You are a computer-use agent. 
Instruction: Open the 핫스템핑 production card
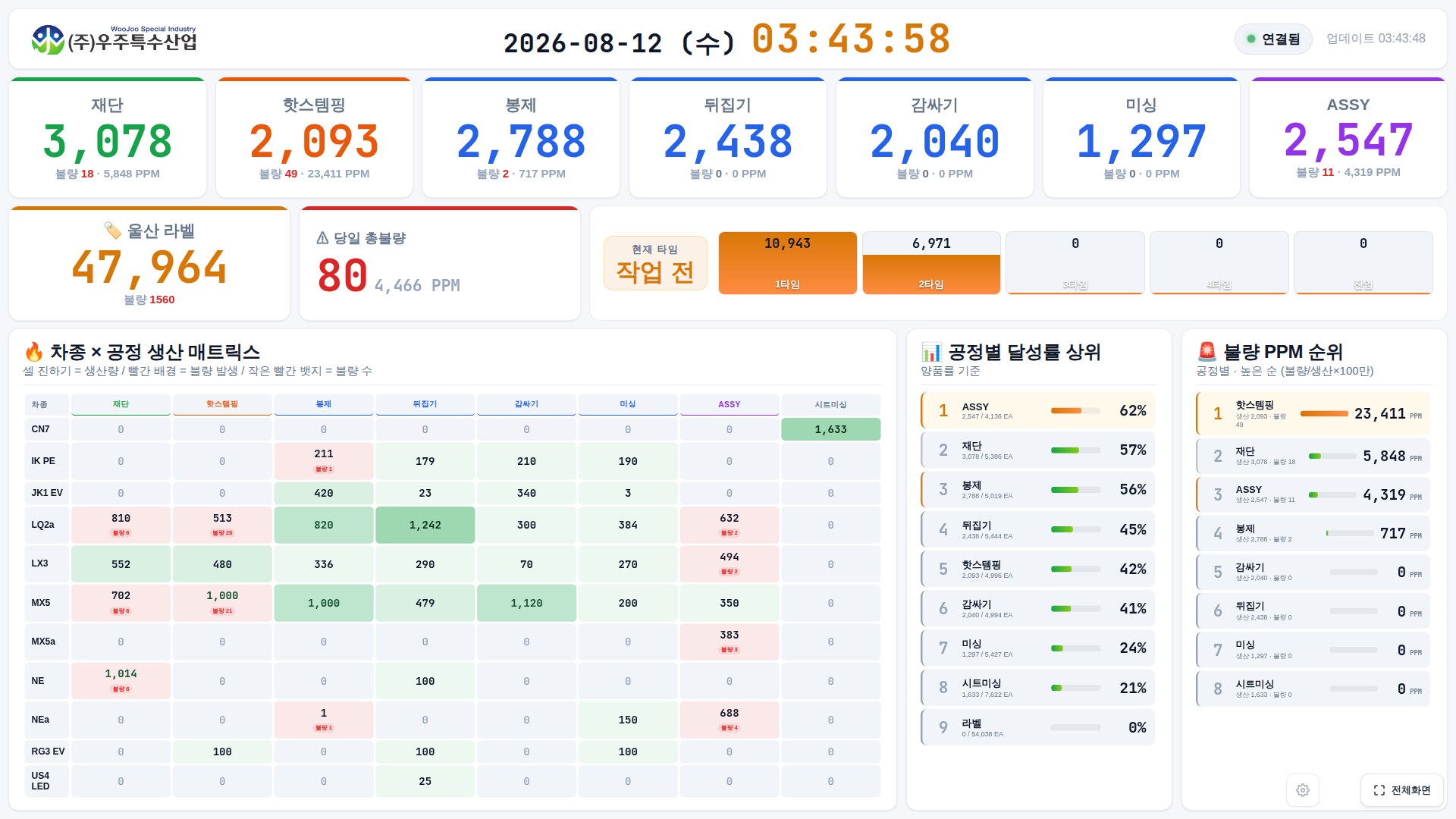[x=314, y=137]
